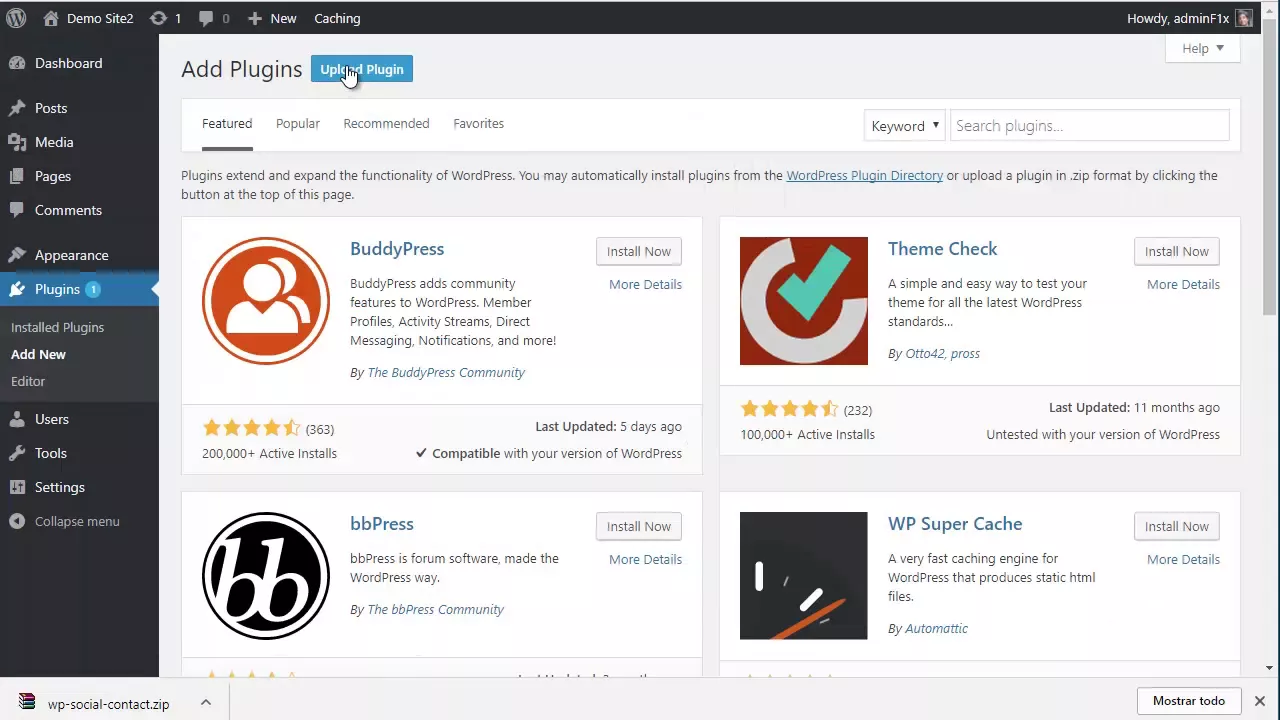
Task: Click the bbPress plugin logo
Action: coord(266,576)
